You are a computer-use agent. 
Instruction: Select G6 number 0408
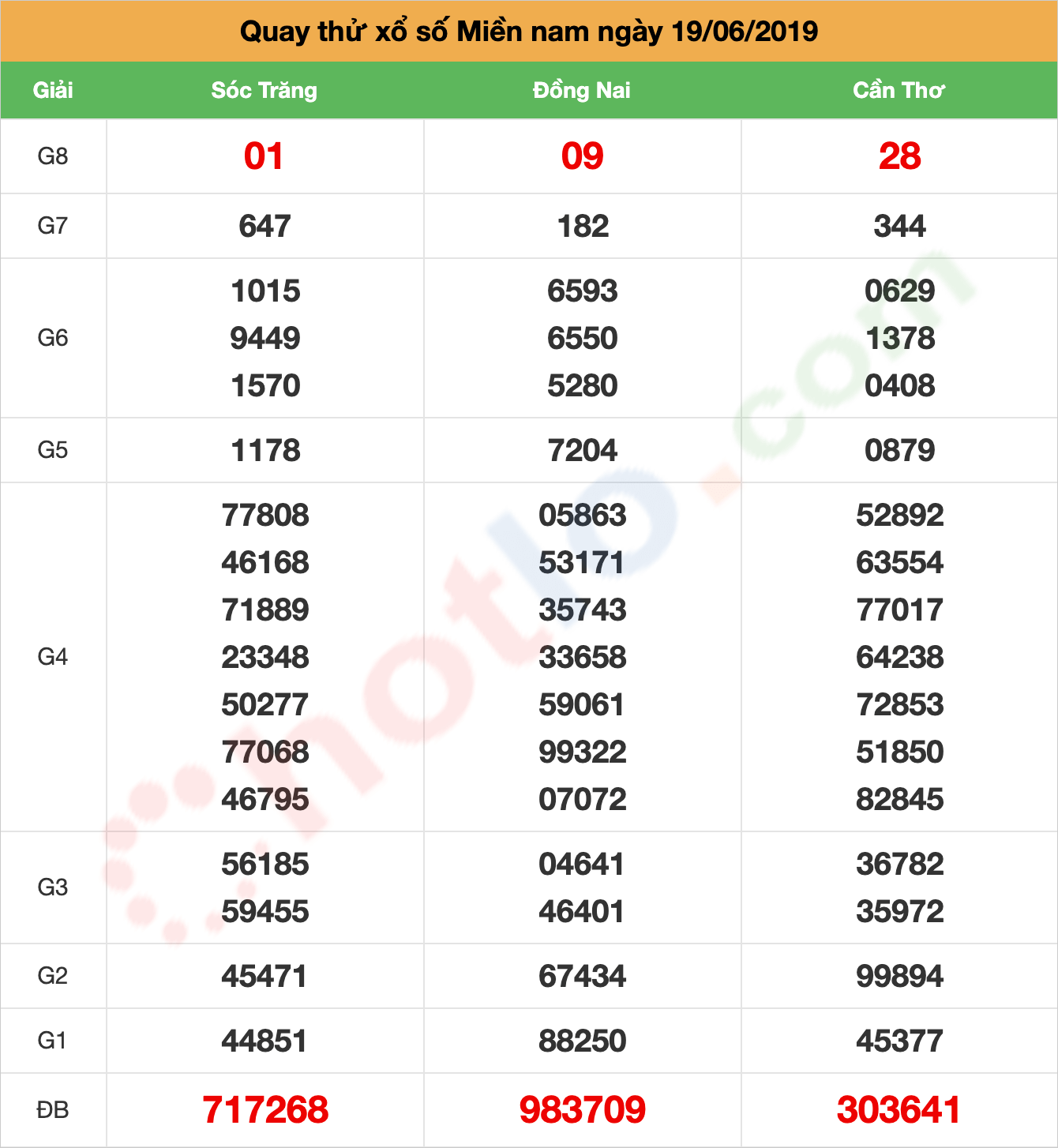click(x=900, y=386)
